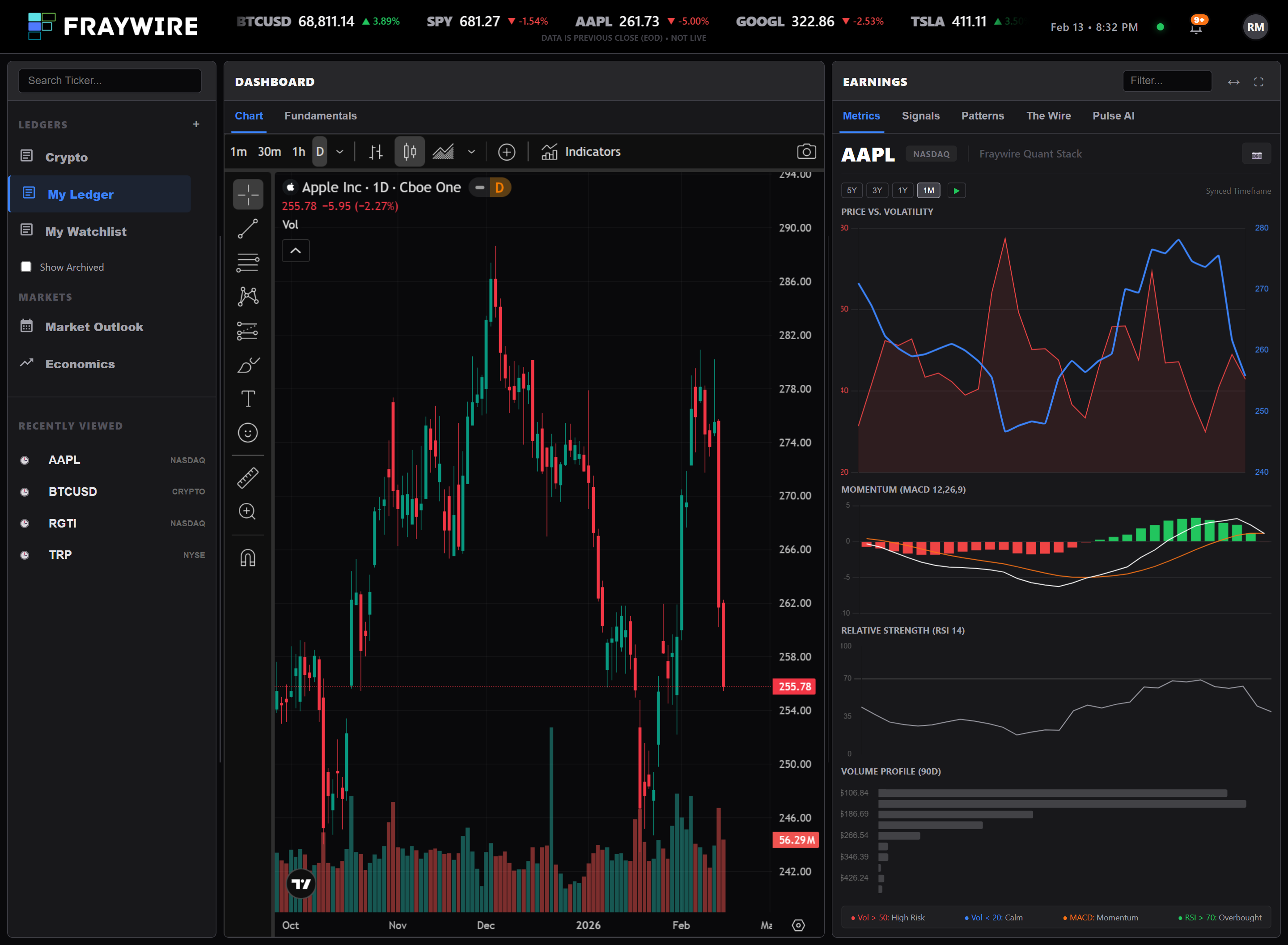Screen dimensions: 1288x945
Task: Switch metrics timeframe to 5Y
Action: 851,191
